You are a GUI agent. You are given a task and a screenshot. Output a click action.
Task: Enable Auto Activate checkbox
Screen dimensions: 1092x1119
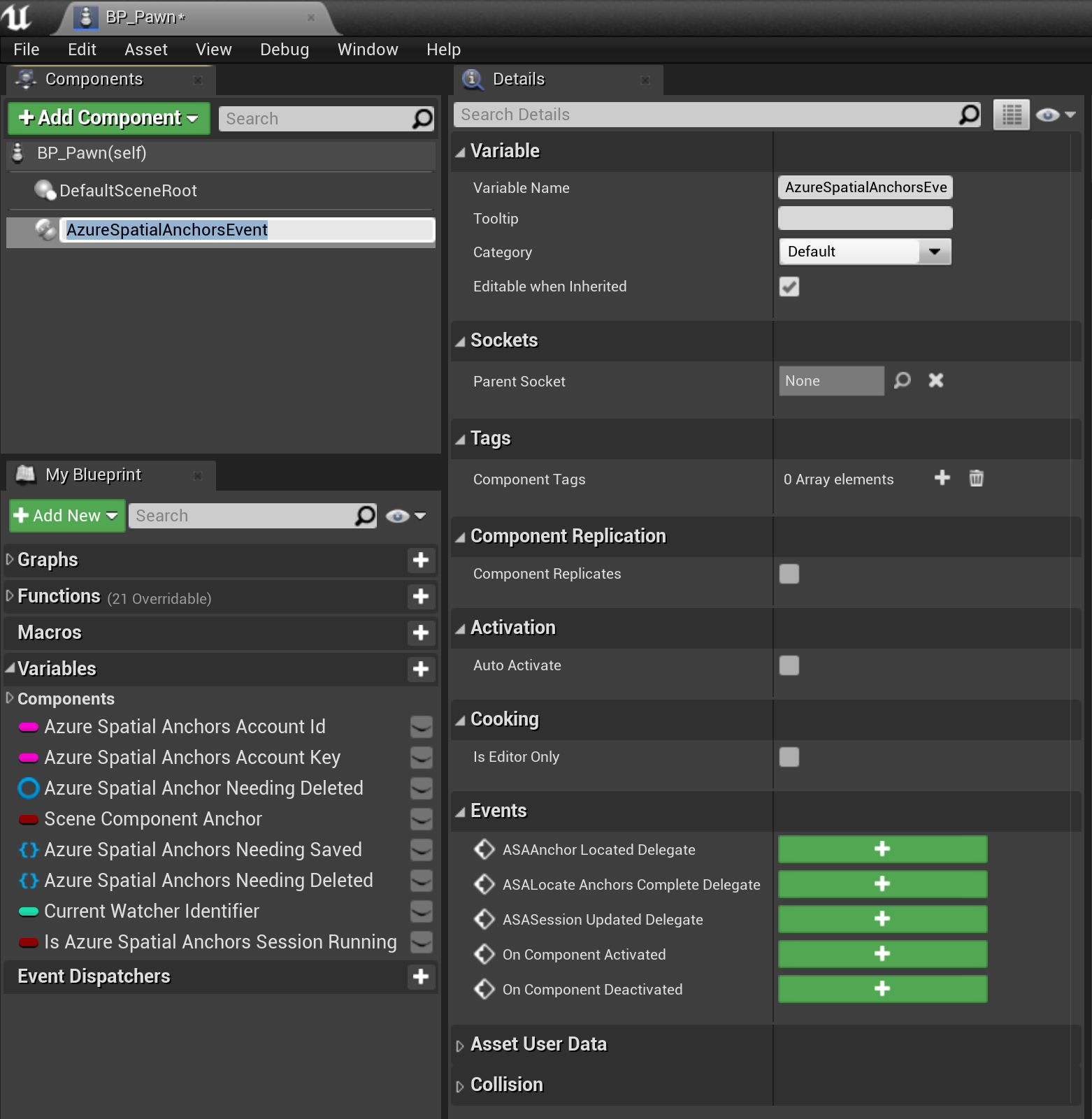click(x=789, y=665)
